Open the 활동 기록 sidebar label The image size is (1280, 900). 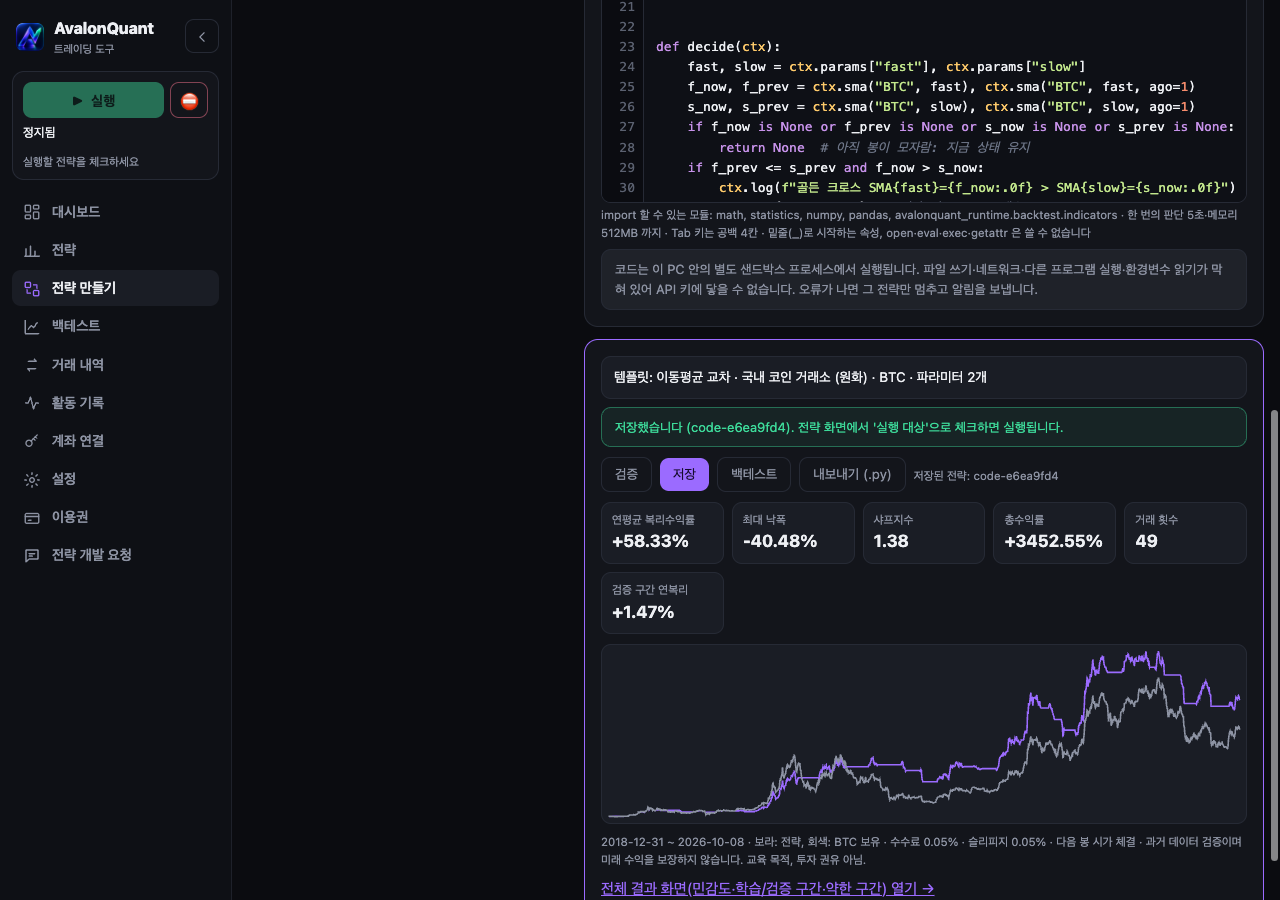[78, 403]
